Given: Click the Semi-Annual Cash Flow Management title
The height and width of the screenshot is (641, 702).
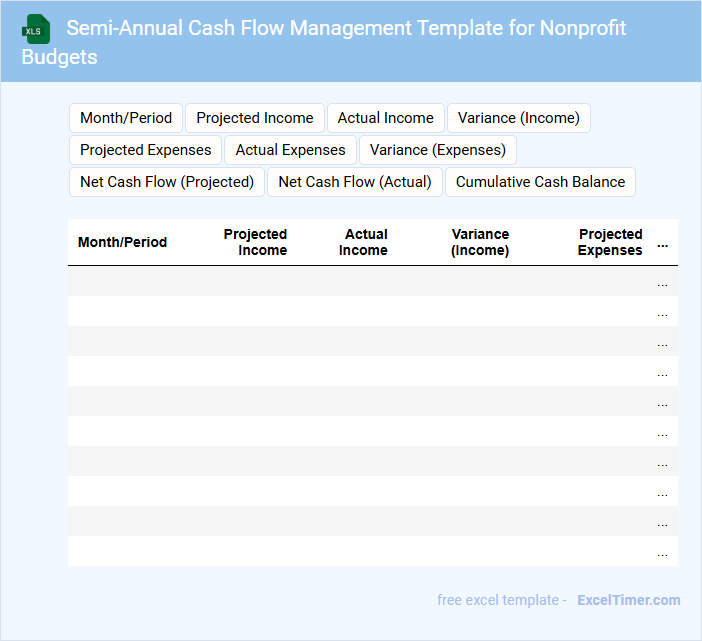Looking at the screenshot, I should pos(323,42).
